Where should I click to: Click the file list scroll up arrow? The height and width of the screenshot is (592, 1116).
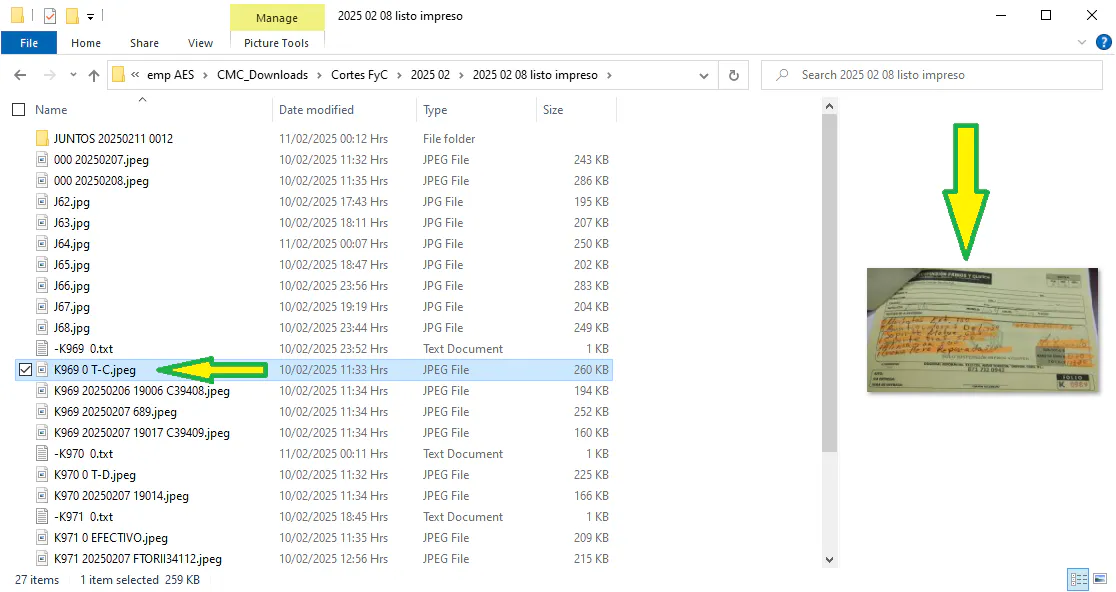point(829,107)
